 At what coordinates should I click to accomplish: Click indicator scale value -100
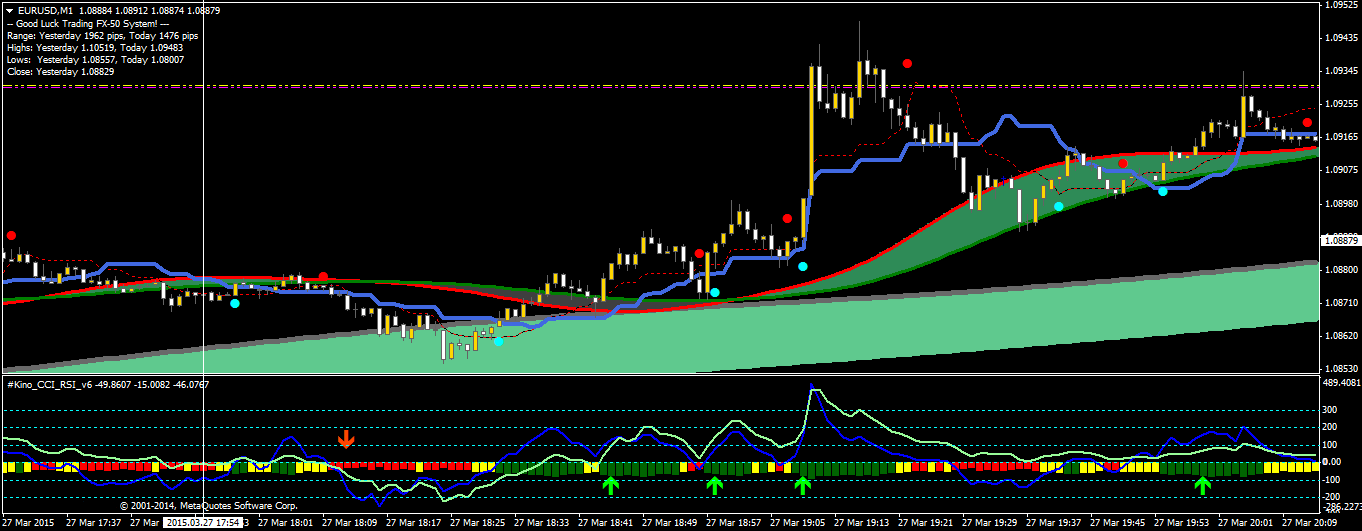(1333, 480)
